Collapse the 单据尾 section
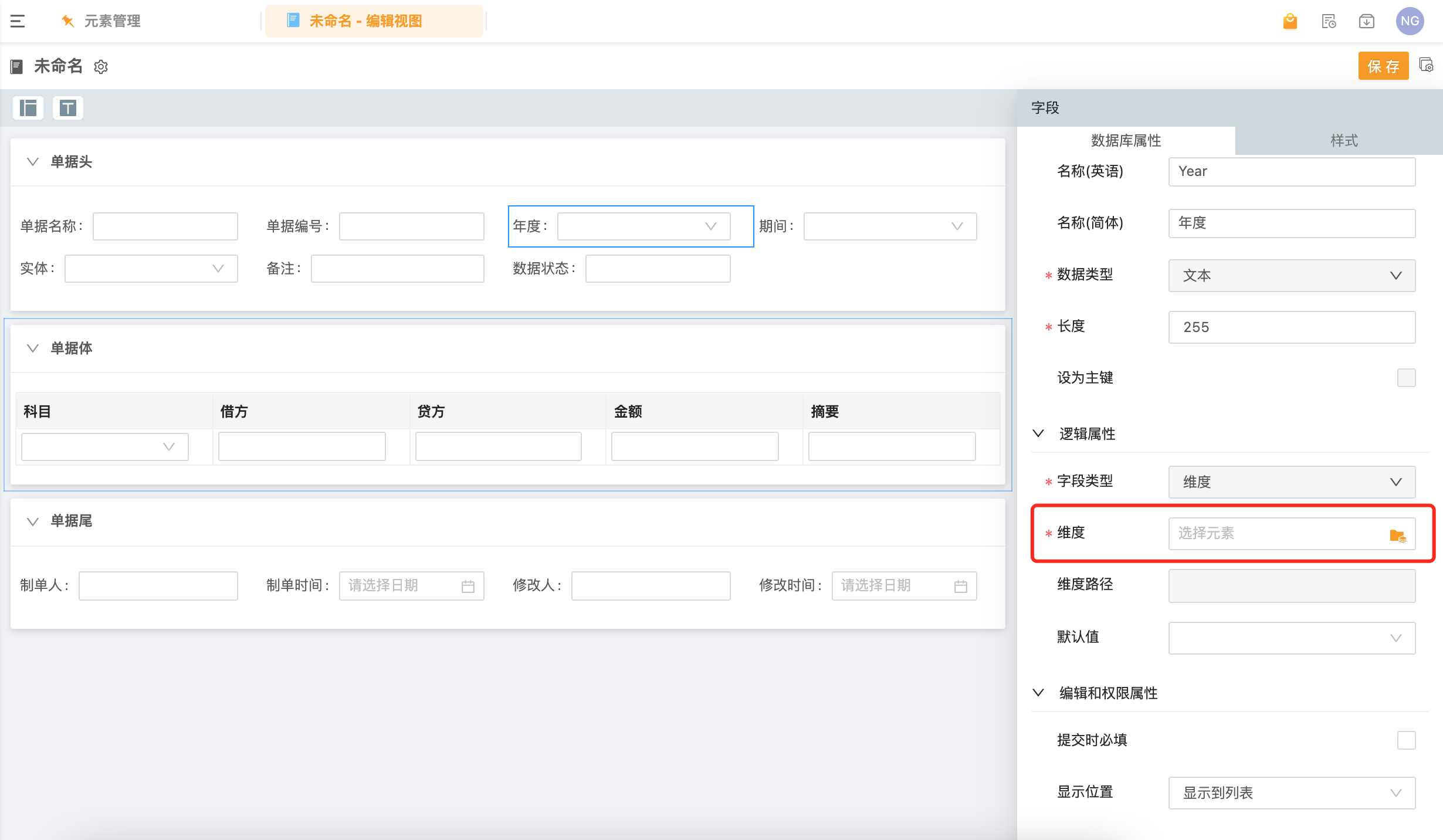This screenshot has height=840, width=1443. point(33,521)
